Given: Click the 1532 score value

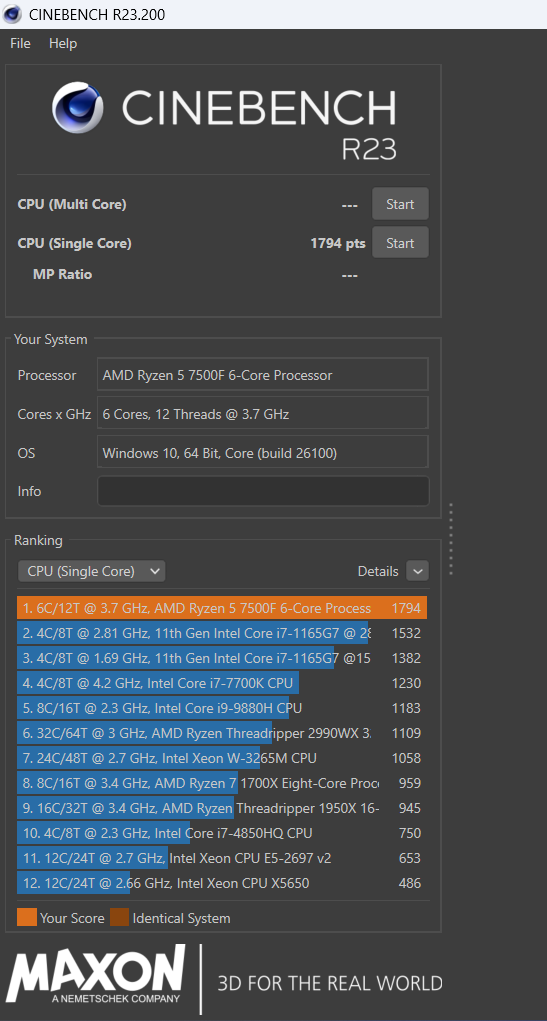Looking at the screenshot, I should pyautogui.click(x=406, y=633).
